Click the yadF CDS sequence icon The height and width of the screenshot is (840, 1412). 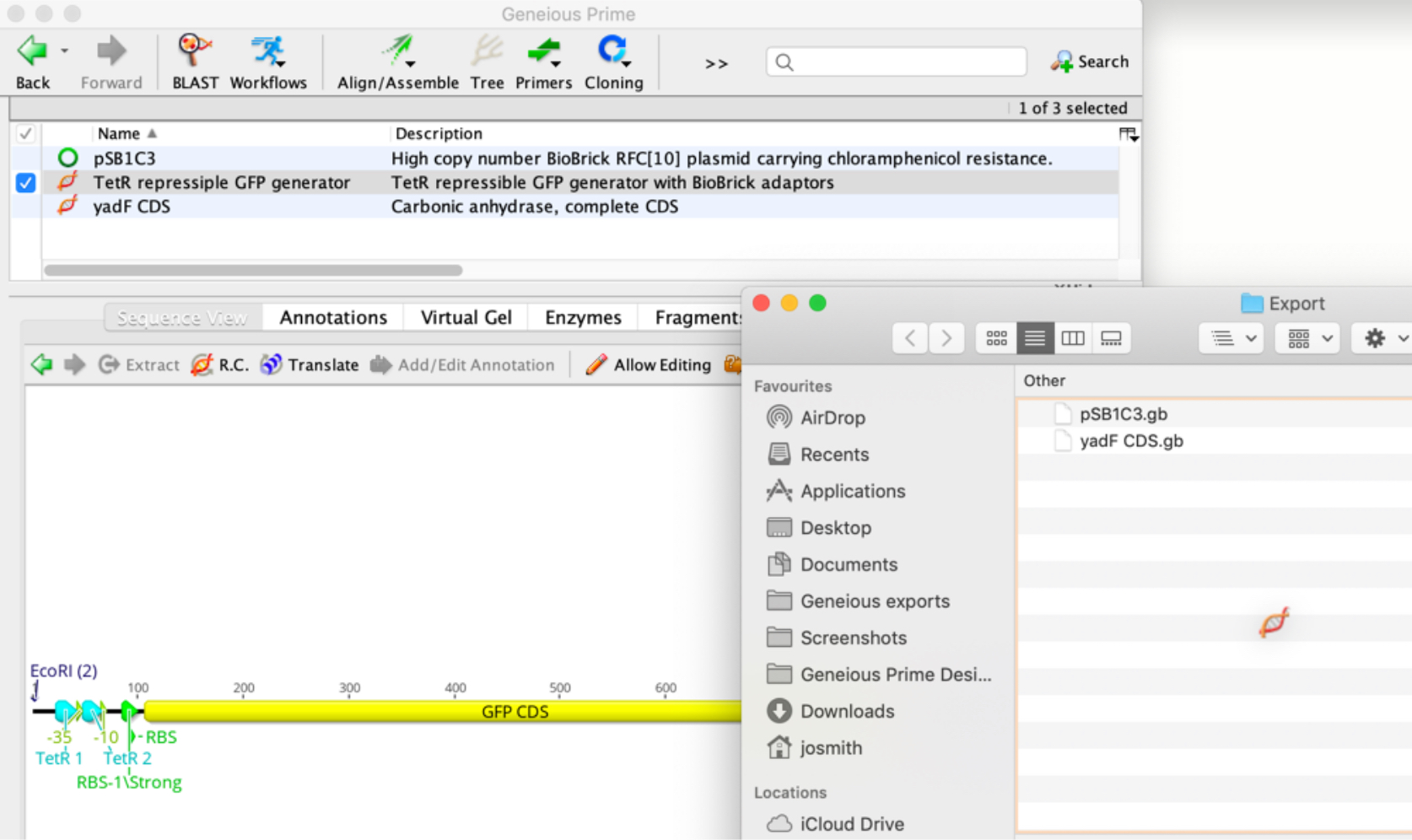[x=67, y=206]
